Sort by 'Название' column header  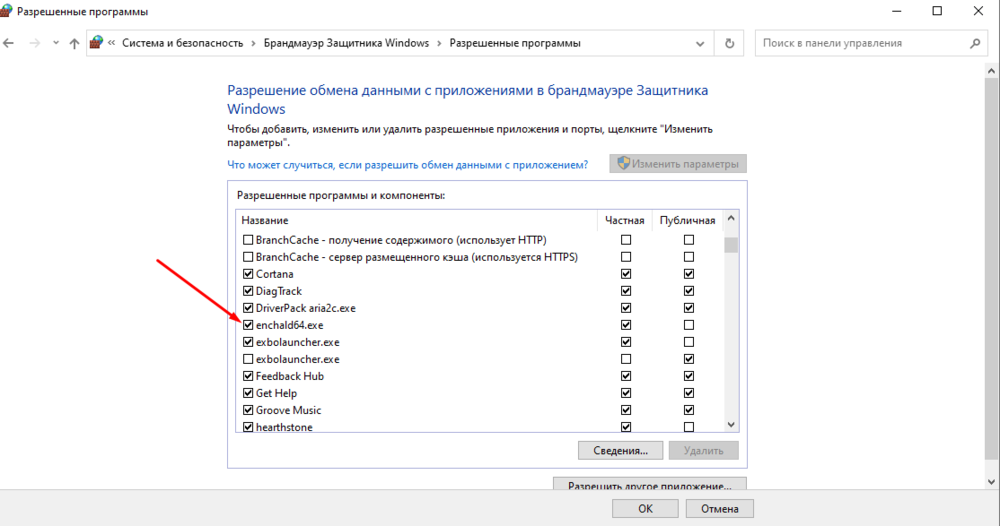click(x=265, y=220)
